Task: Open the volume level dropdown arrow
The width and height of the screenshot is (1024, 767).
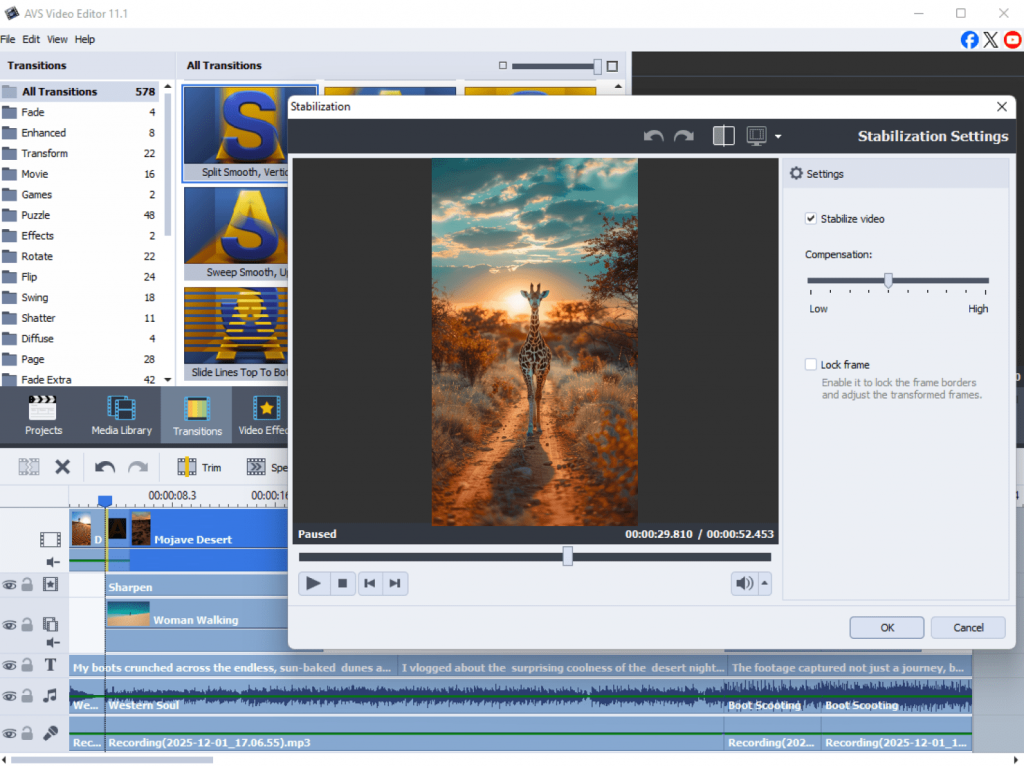Action: click(x=765, y=584)
